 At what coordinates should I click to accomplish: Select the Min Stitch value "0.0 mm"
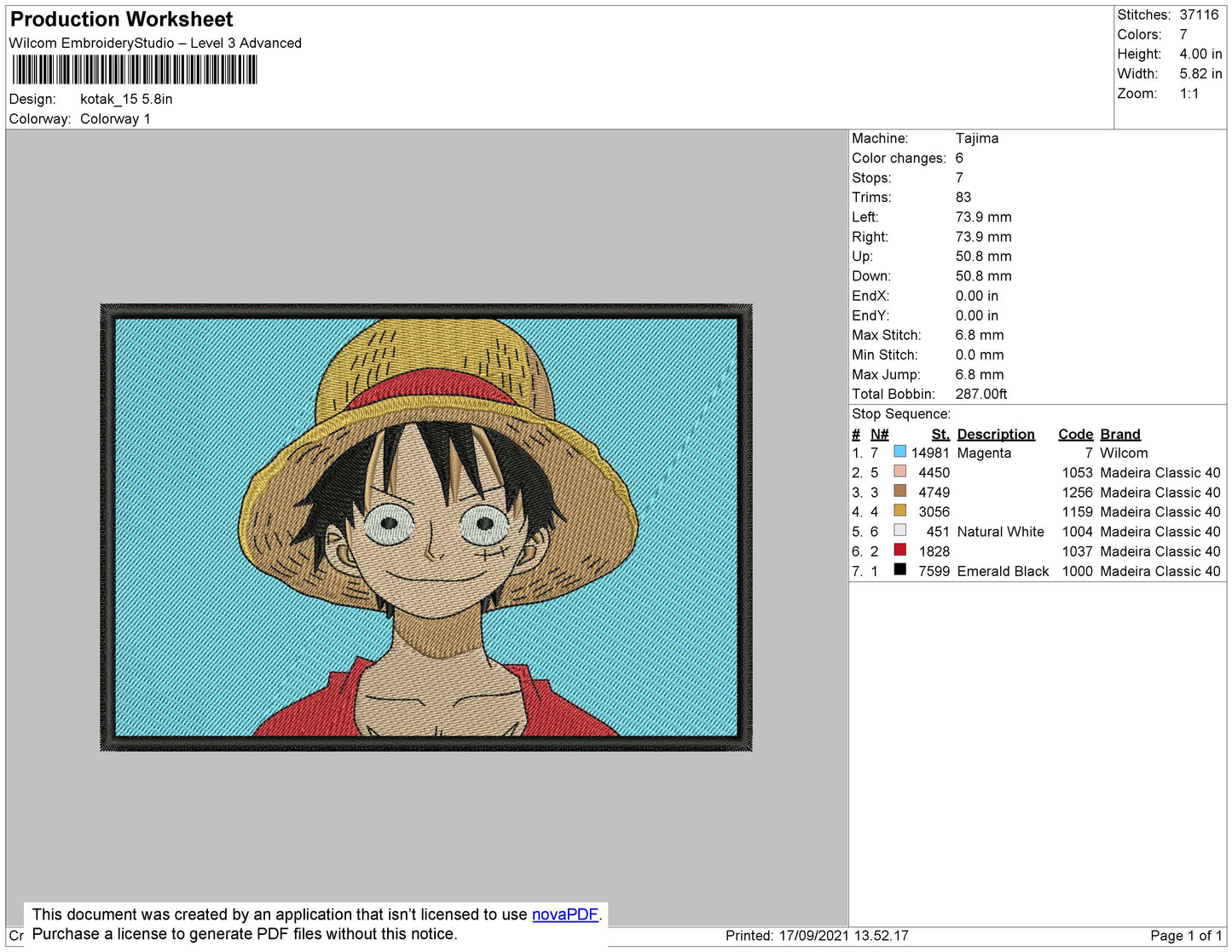tap(980, 355)
